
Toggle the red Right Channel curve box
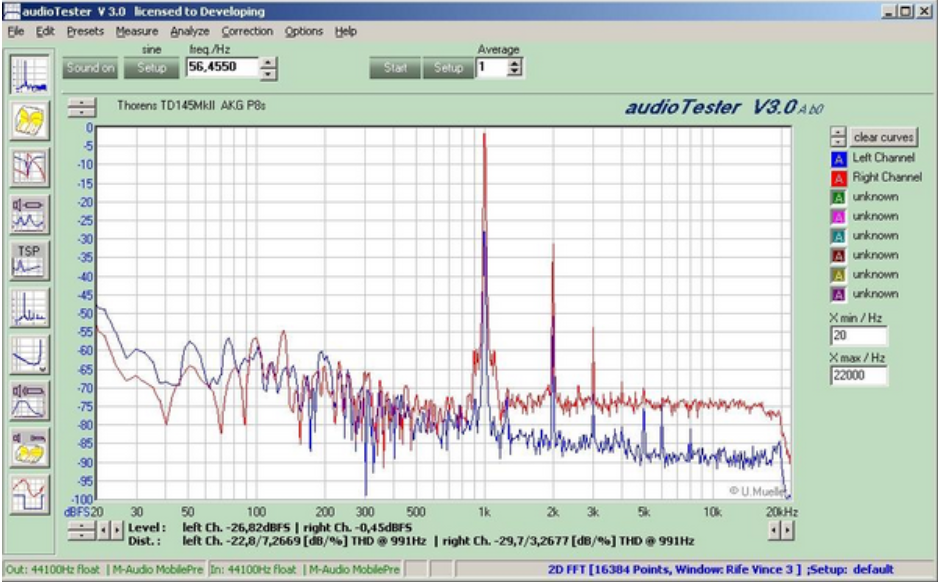click(838, 177)
